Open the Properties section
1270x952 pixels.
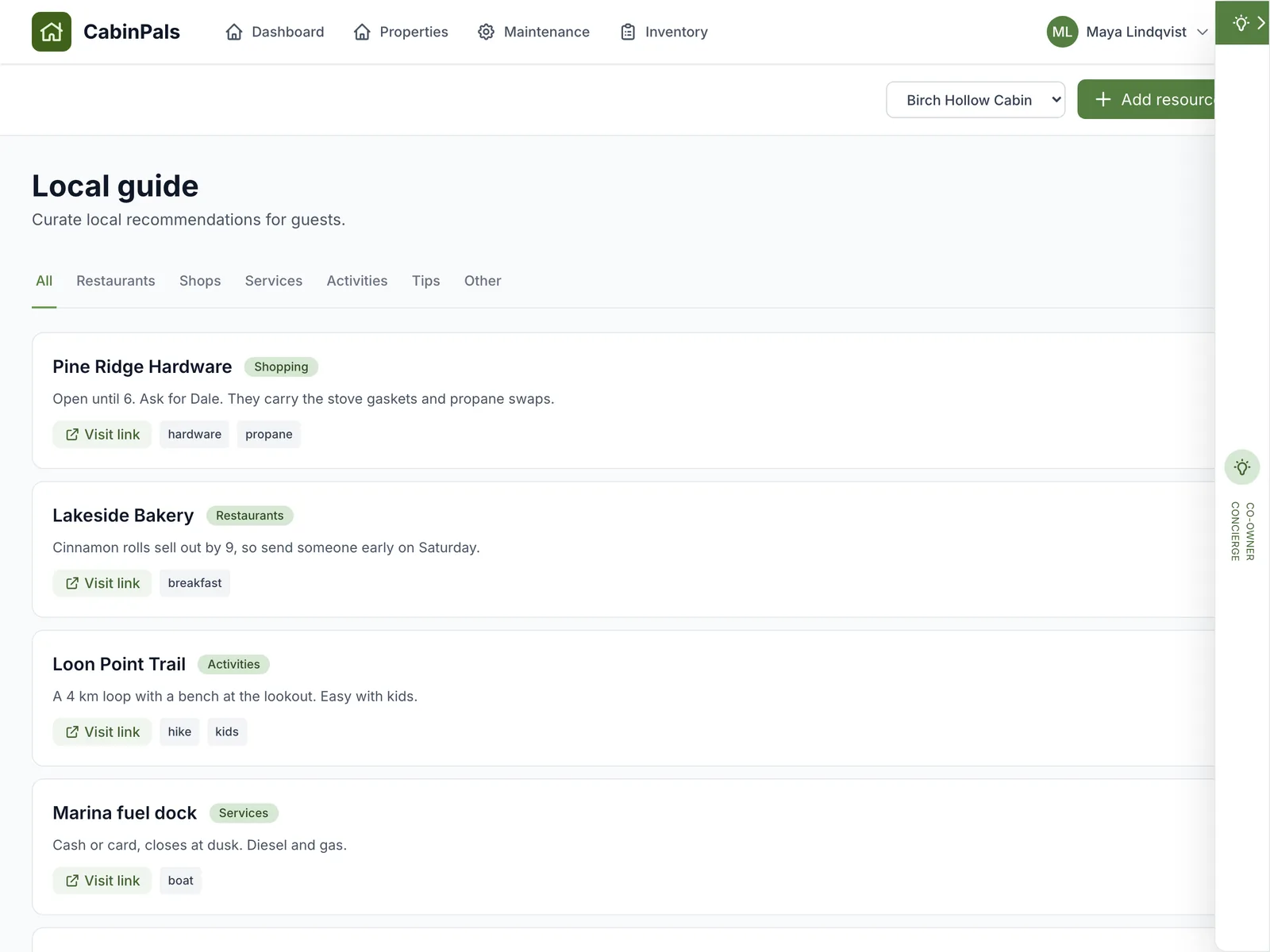point(401,32)
